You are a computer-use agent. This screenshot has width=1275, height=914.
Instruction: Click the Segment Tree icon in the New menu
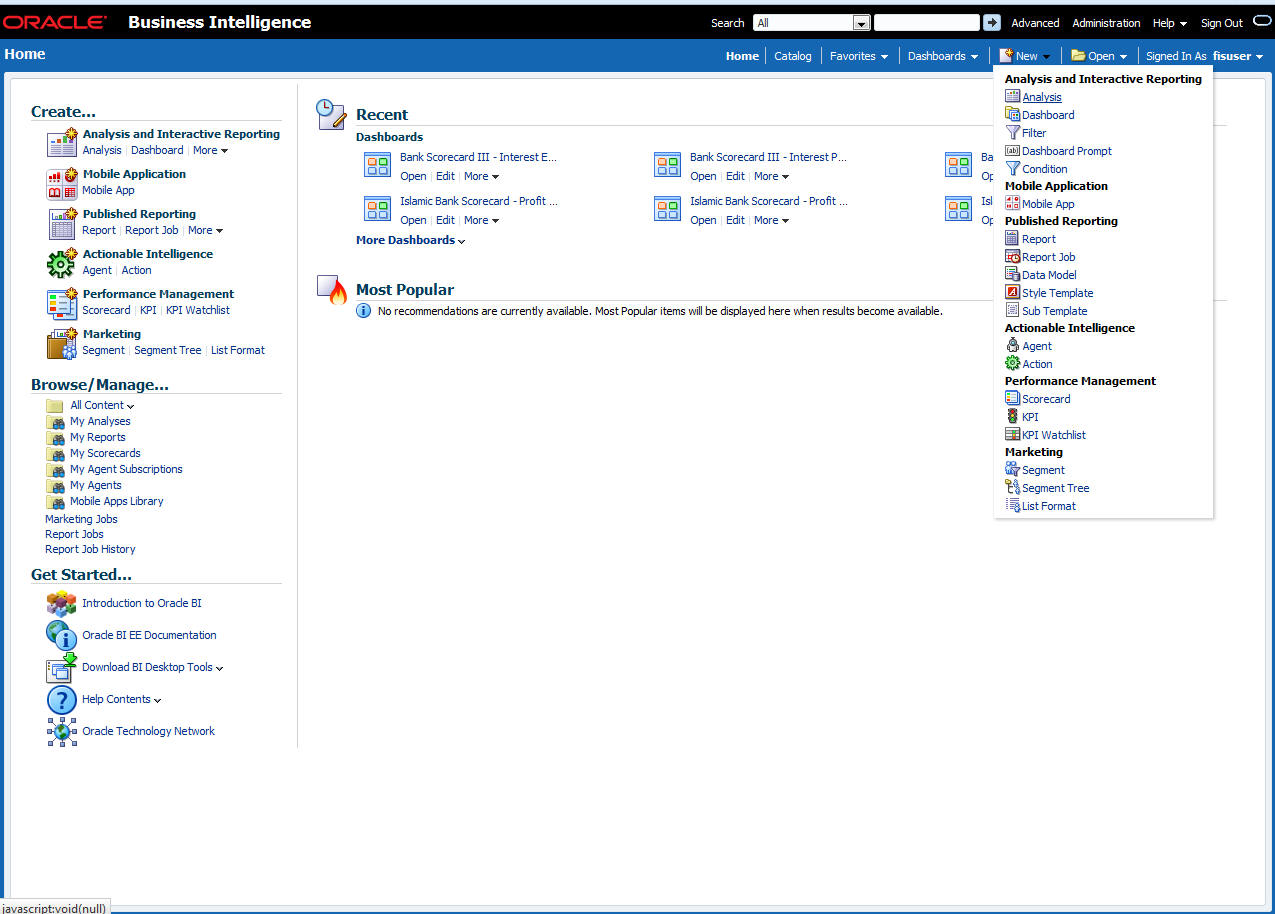[x=1012, y=488]
